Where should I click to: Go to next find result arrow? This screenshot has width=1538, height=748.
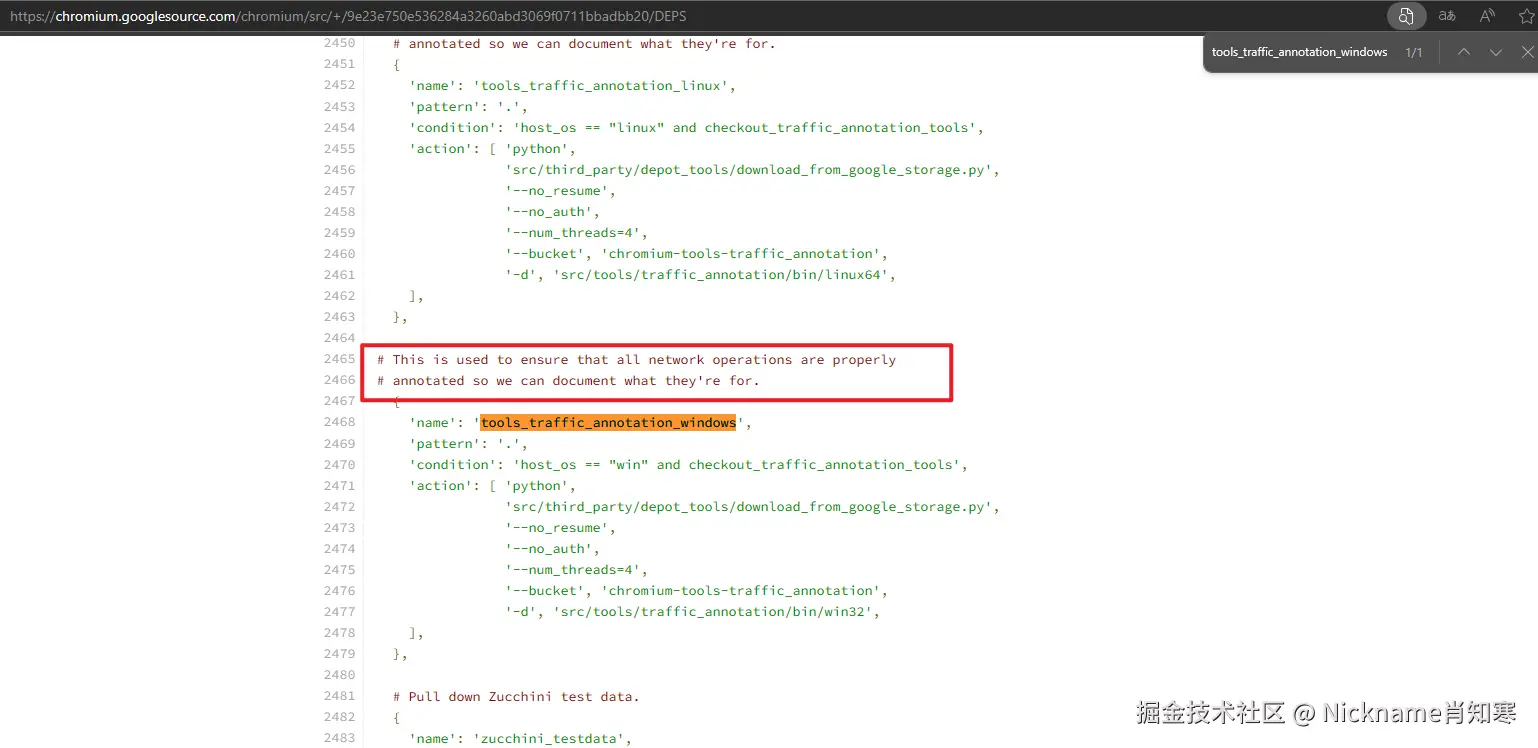point(1496,52)
